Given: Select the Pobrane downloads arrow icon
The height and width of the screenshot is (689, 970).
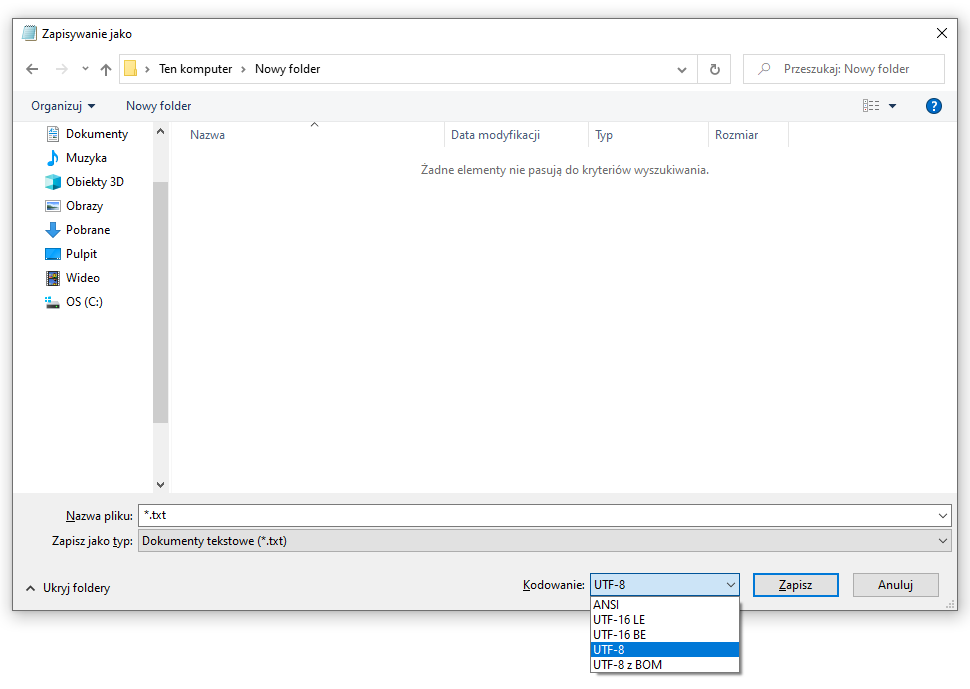Looking at the screenshot, I should click(x=52, y=229).
